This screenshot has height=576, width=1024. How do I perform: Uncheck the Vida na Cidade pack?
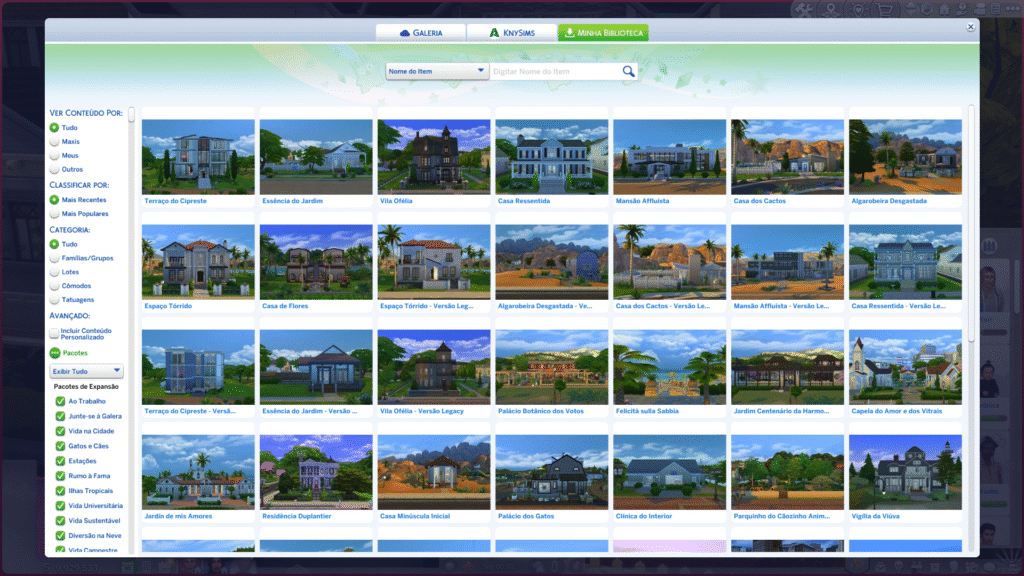click(60, 431)
